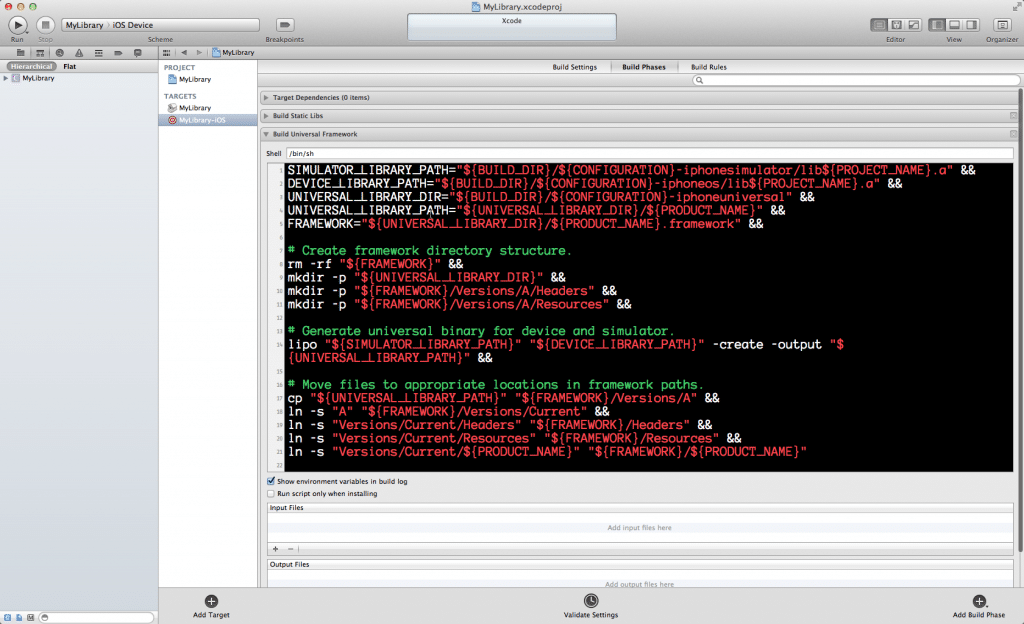Image resolution: width=1024 pixels, height=624 pixels.
Task: Toggle the debug area view
Action: (x=954, y=25)
